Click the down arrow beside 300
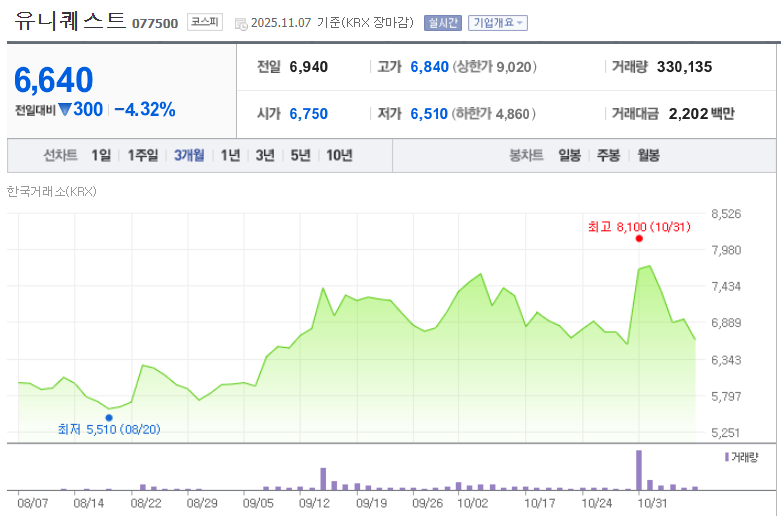Viewport: 781px width, 516px height. 65,109
